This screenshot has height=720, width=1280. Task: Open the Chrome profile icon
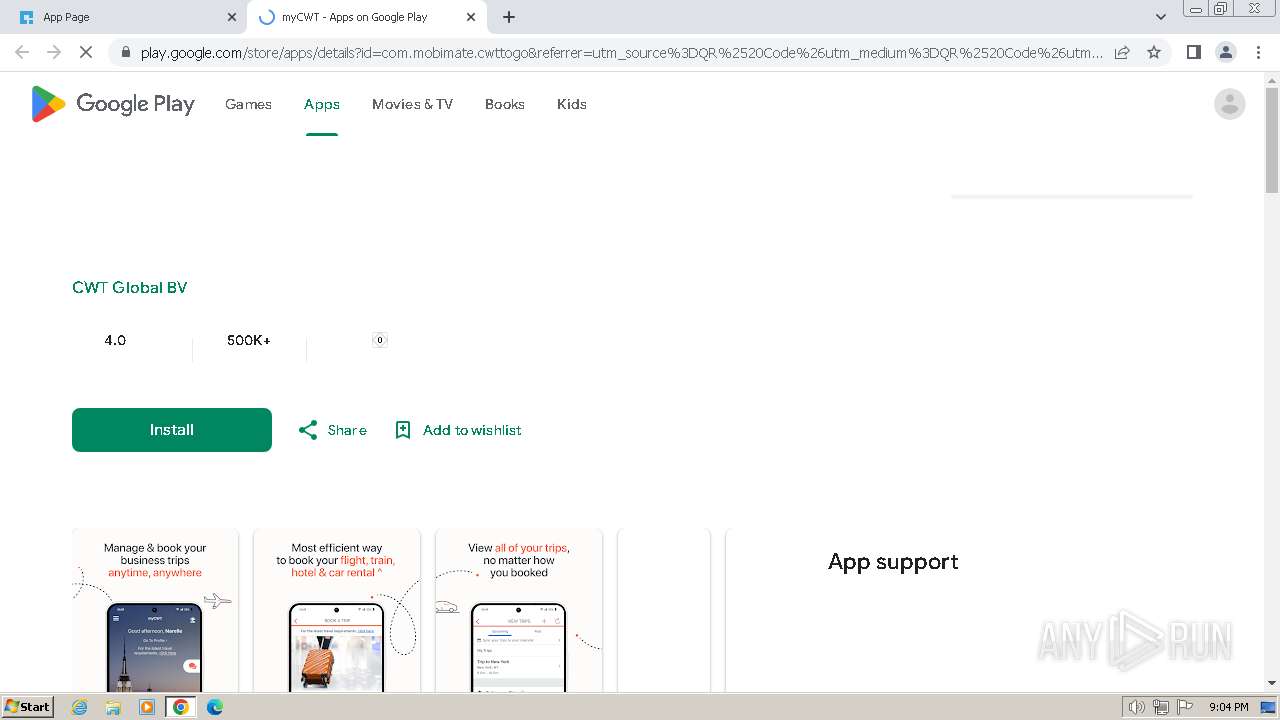coord(1226,52)
